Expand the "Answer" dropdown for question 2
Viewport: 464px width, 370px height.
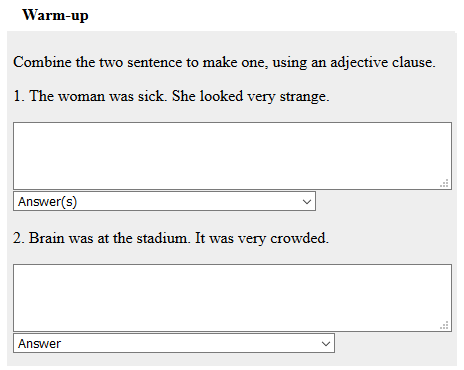pyautogui.click(x=174, y=343)
